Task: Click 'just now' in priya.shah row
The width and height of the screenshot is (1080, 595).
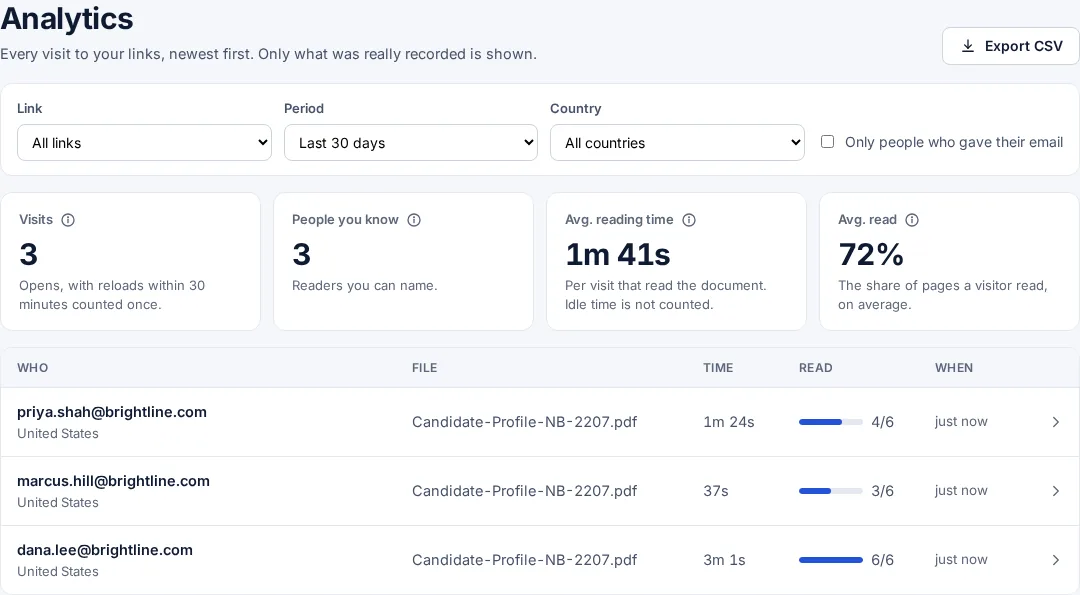Action: (x=961, y=421)
